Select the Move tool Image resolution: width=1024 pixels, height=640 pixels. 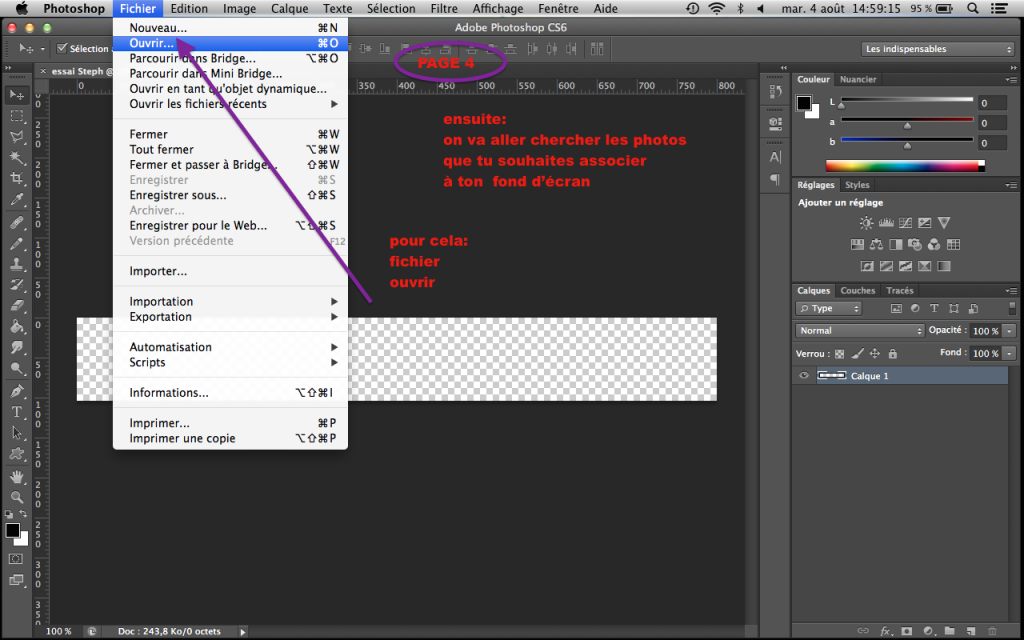16,95
